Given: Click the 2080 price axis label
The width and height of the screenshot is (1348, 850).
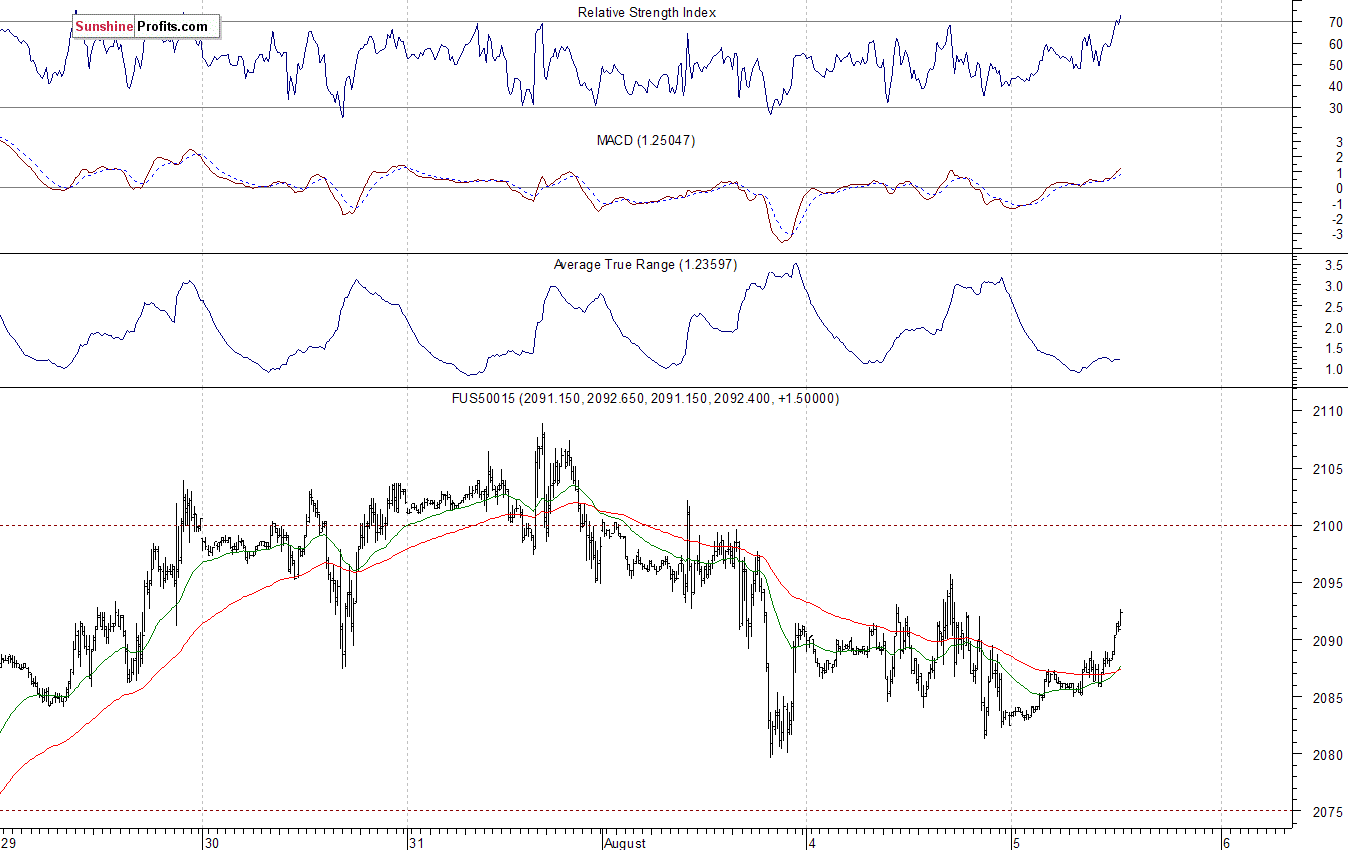Looking at the screenshot, I should (x=1326, y=755).
